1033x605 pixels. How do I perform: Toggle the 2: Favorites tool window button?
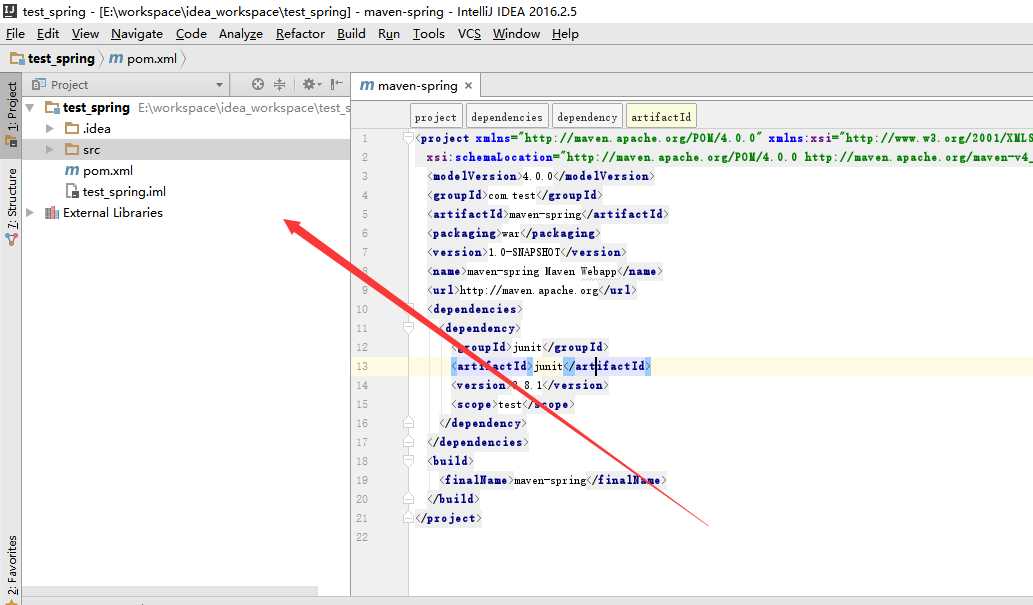(11, 569)
